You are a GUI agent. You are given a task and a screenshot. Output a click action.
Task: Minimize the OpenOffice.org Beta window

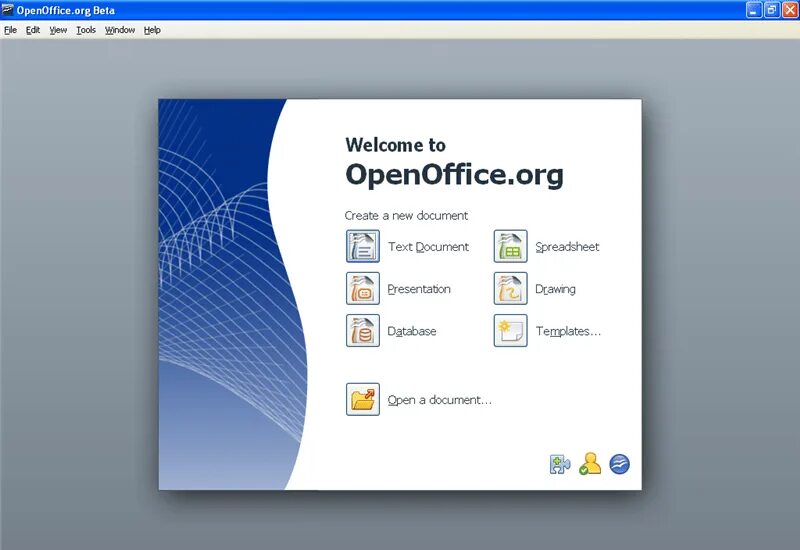(754, 10)
